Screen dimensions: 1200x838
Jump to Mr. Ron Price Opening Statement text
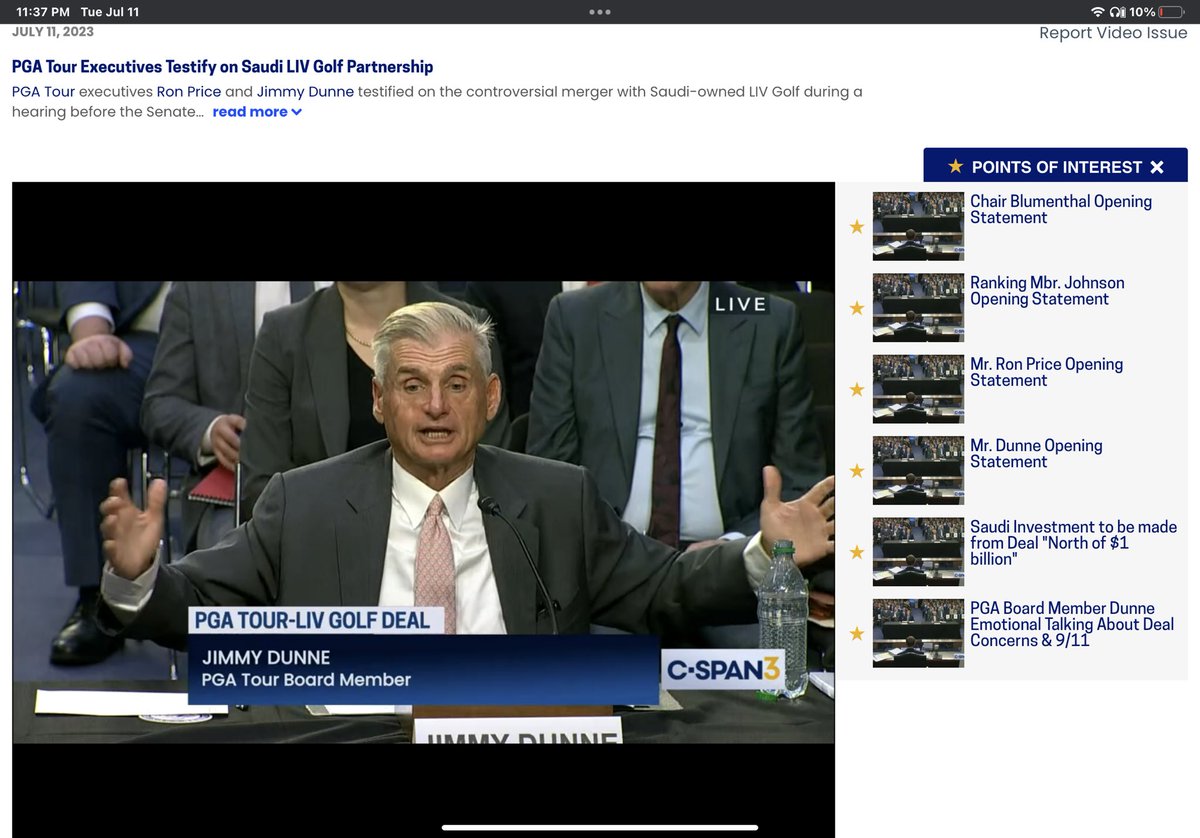point(1047,372)
